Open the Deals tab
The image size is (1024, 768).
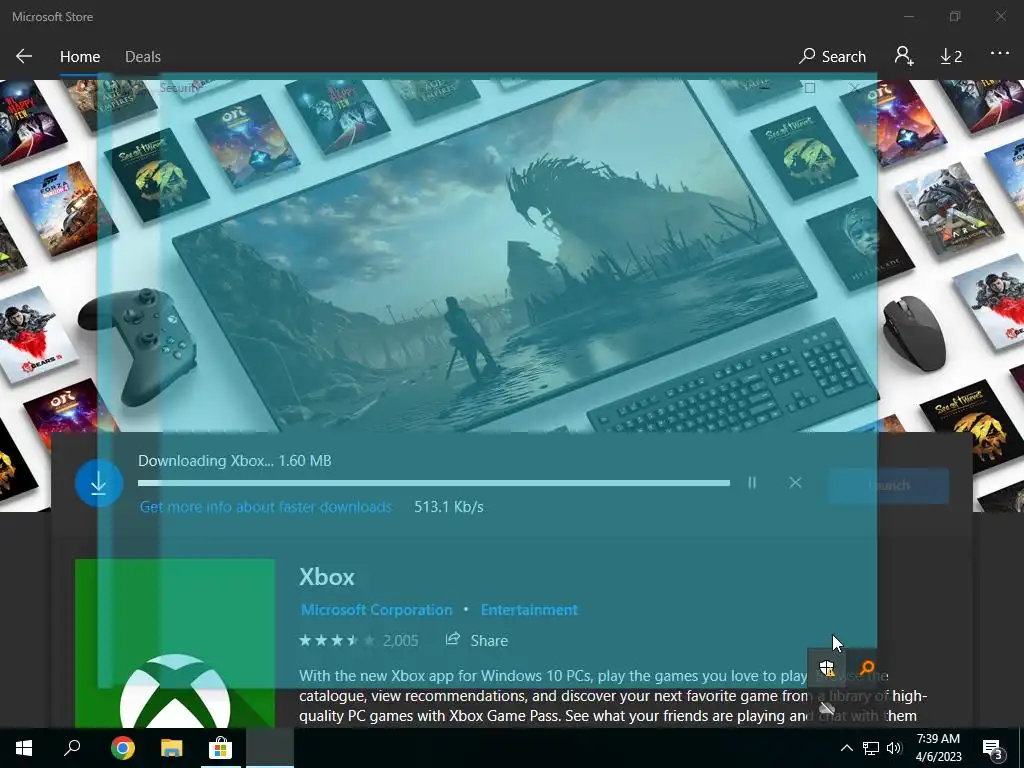click(x=142, y=57)
